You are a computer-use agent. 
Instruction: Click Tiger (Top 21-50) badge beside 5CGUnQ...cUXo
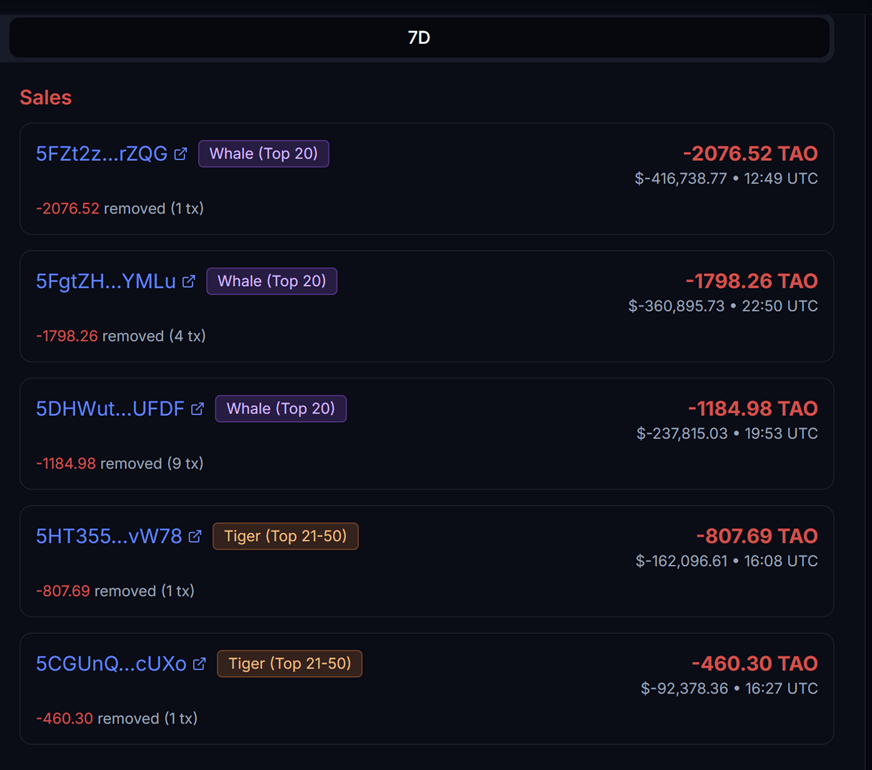290,664
